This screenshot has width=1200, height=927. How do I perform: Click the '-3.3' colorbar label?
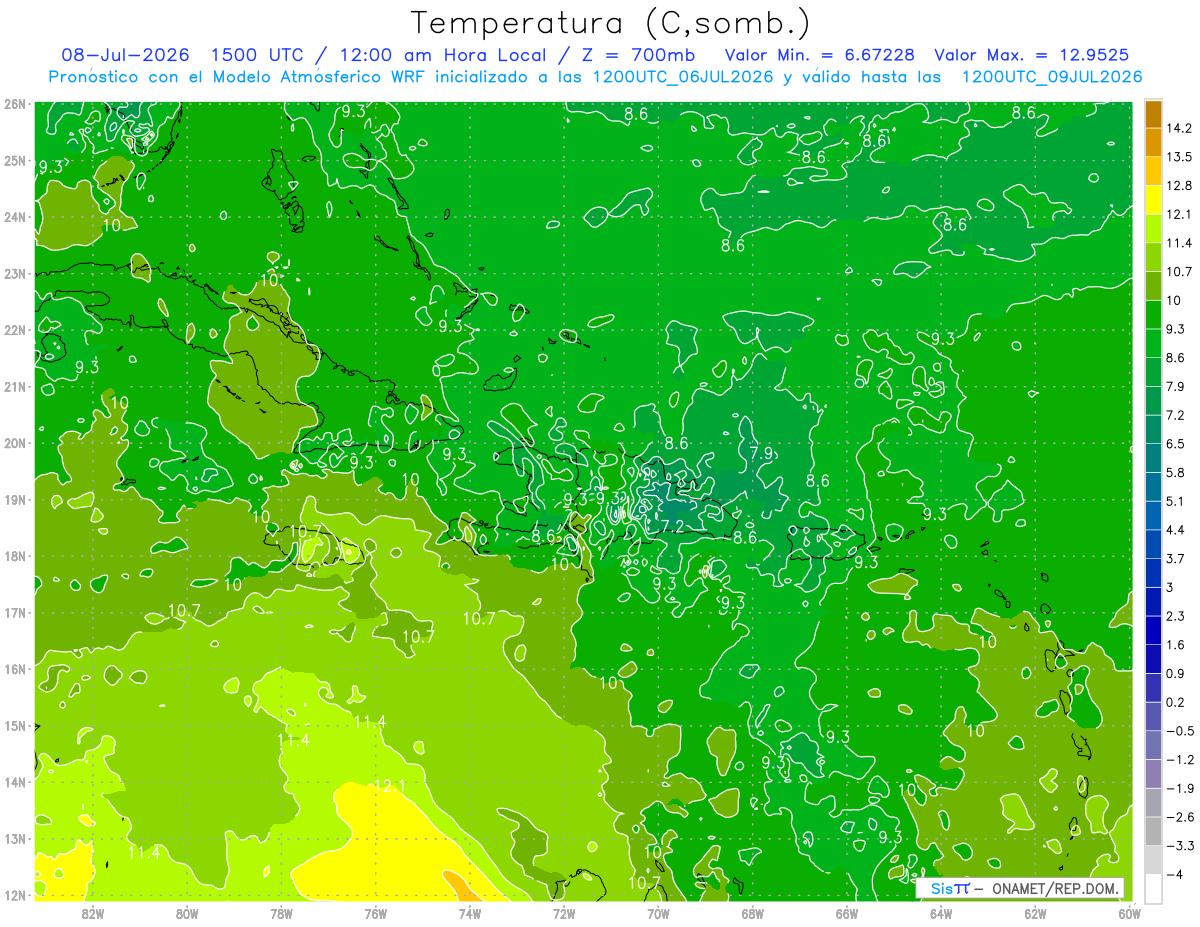click(1180, 846)
